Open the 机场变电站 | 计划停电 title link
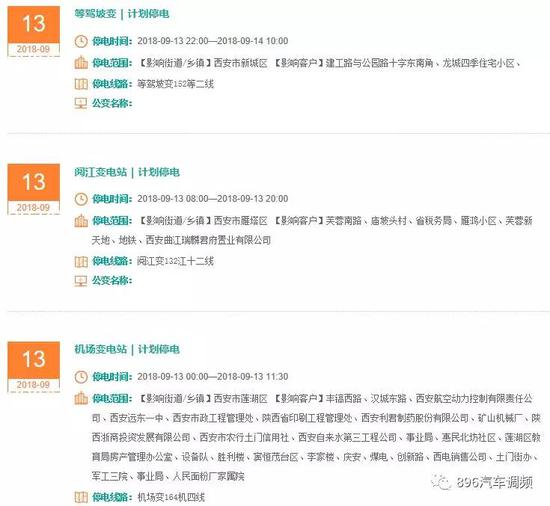Viewport: 550px width, 506px height. [x=127, y=349]
